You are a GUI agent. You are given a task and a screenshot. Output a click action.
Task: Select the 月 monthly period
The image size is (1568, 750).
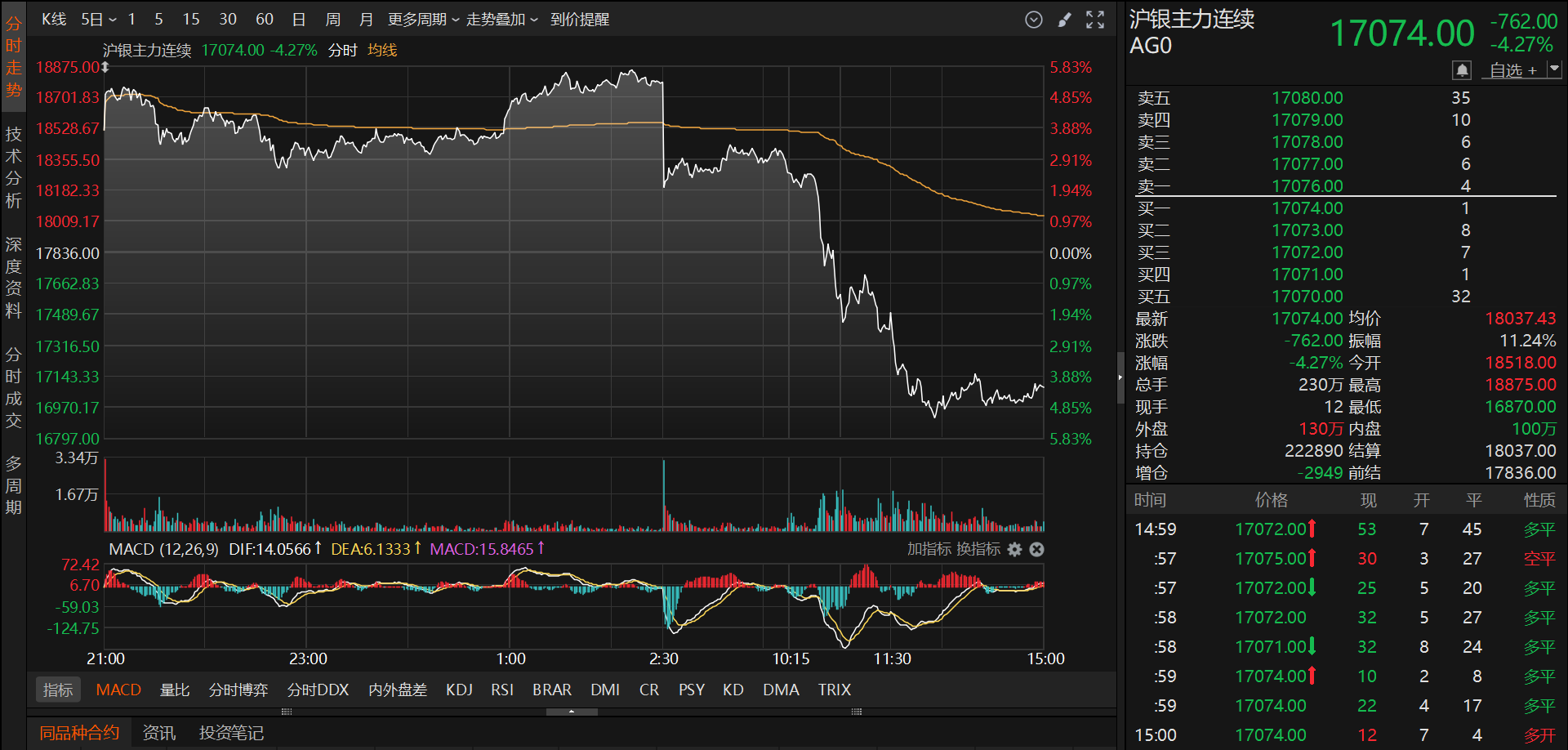coord(366,20)
